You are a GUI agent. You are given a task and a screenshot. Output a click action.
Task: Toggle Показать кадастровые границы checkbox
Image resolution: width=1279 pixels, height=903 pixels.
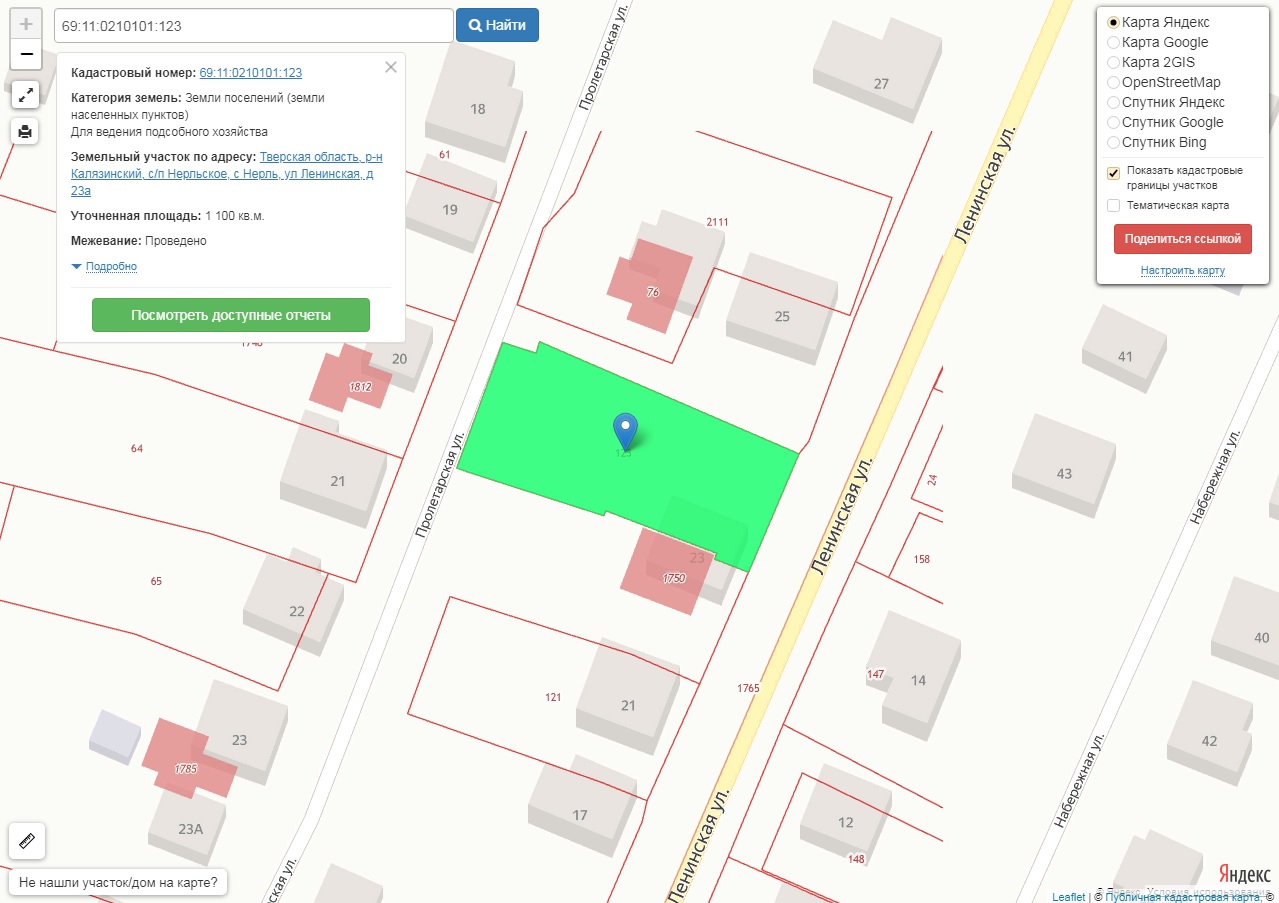click(1113, 173)
